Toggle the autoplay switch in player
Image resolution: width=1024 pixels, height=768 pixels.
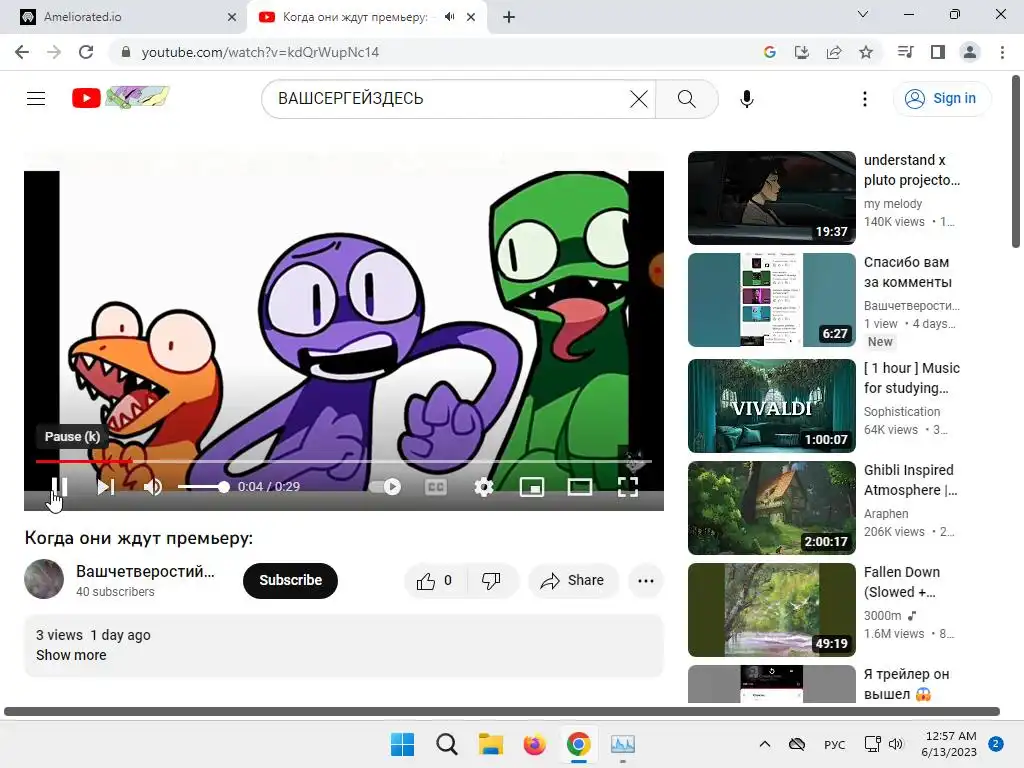pos(386,487)
